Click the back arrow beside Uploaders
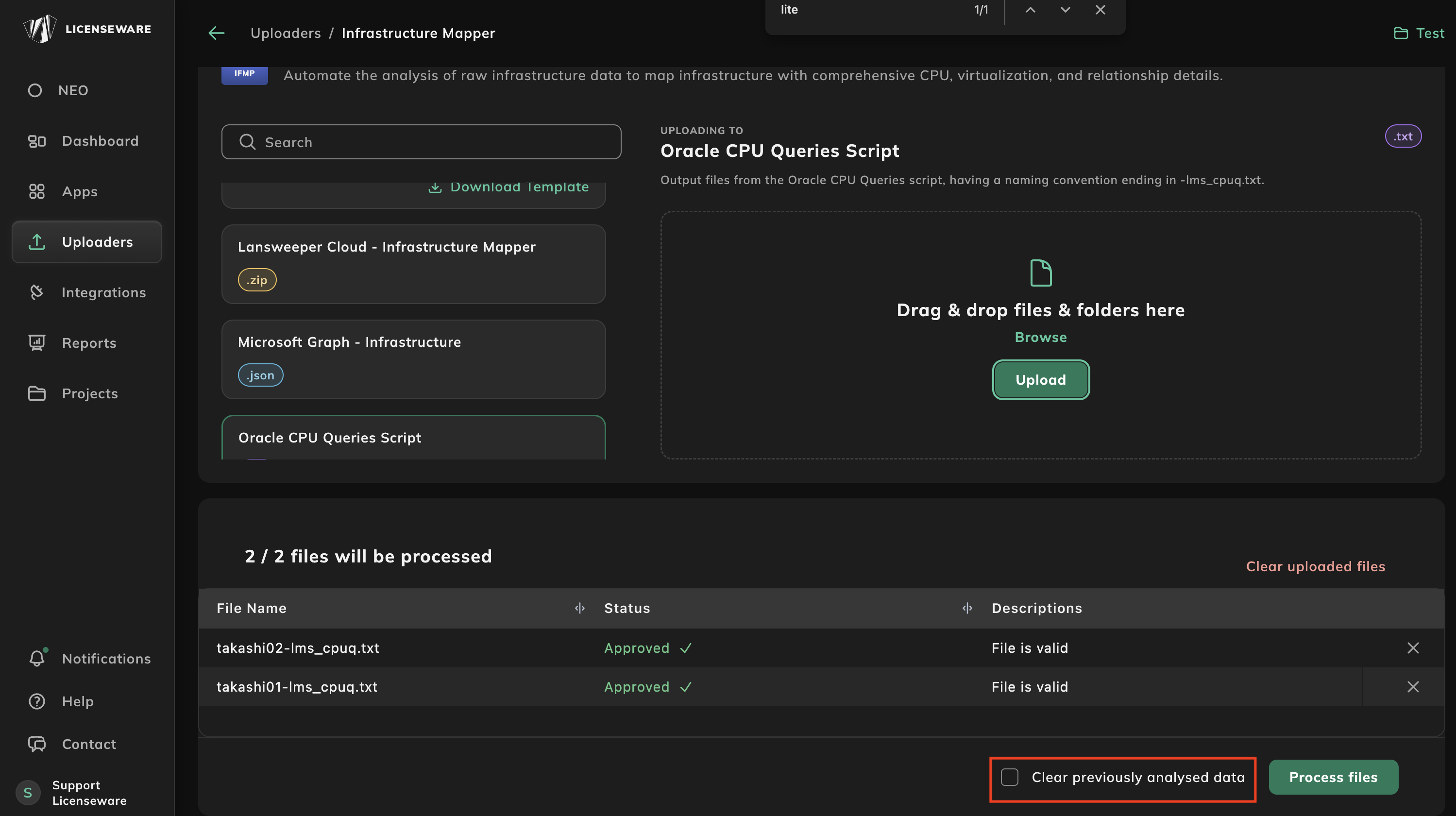The width and height of the screenshot is (1456, 816). pyautogui.click(x=217, y=34)
